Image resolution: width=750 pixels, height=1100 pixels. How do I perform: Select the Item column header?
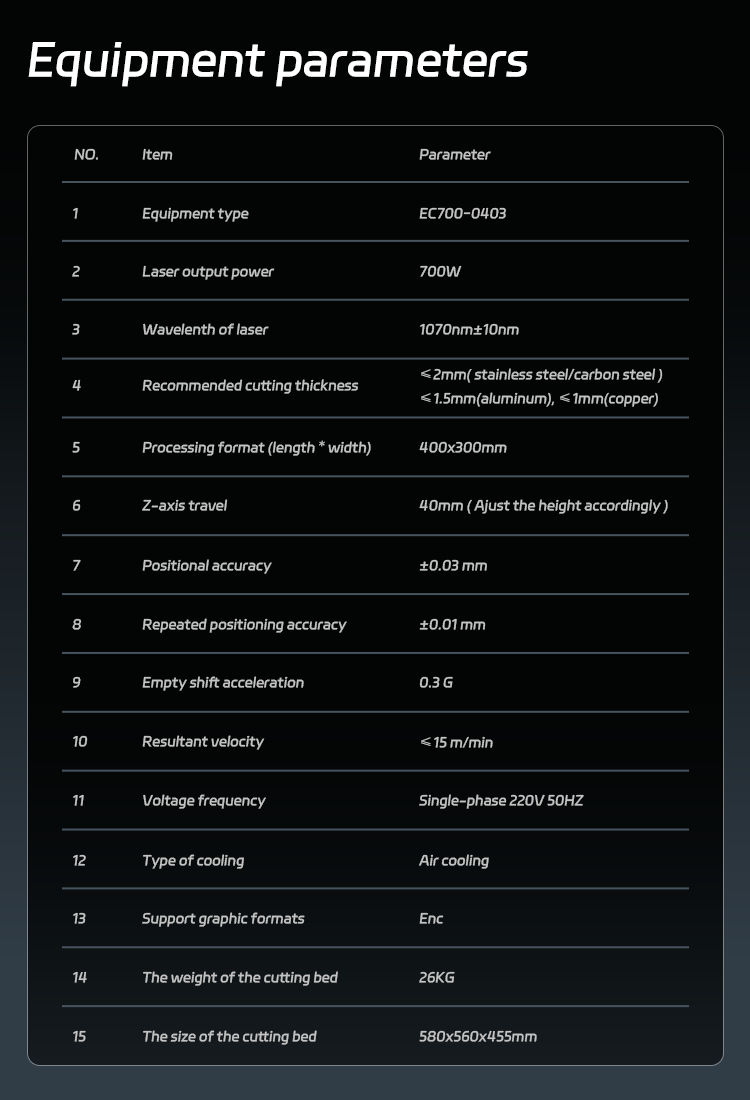[157, 154]
